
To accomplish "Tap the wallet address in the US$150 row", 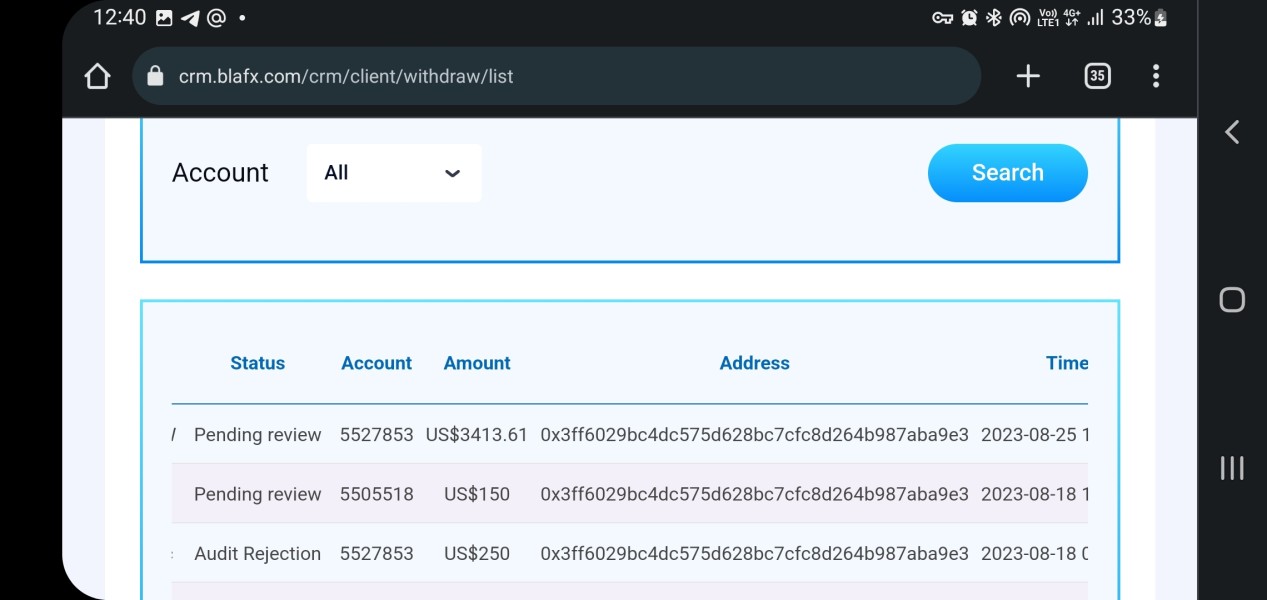I will tap(754, 494).
